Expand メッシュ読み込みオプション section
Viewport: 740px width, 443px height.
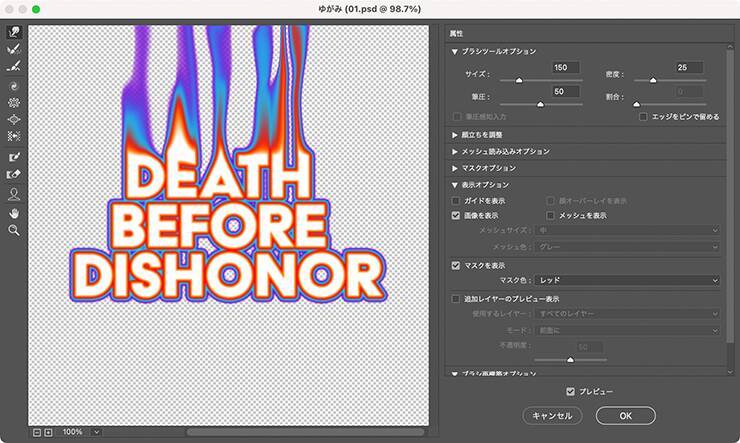454,151
